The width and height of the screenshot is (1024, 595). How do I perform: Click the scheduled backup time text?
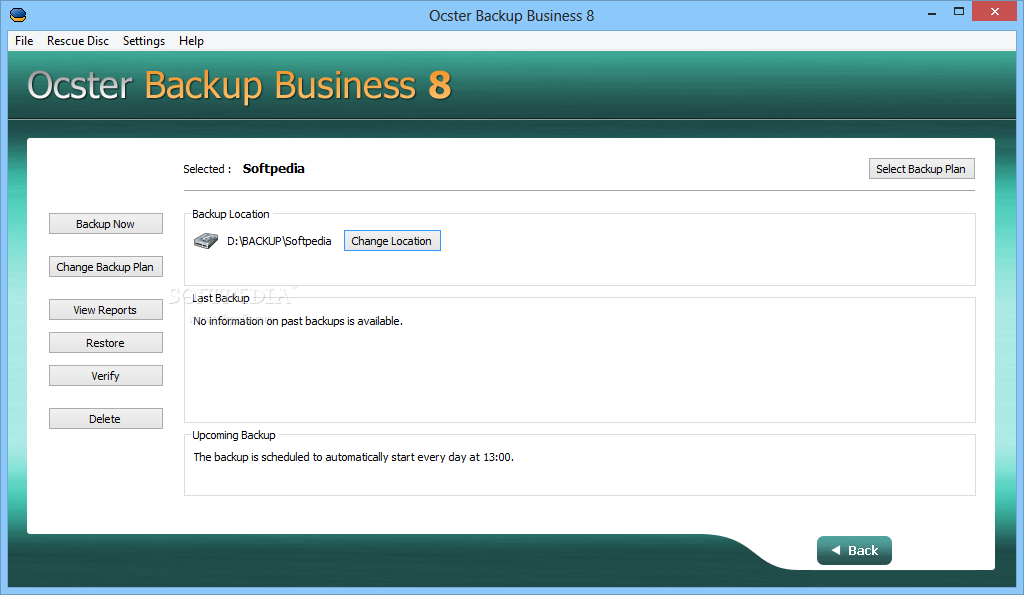(353, 457)
